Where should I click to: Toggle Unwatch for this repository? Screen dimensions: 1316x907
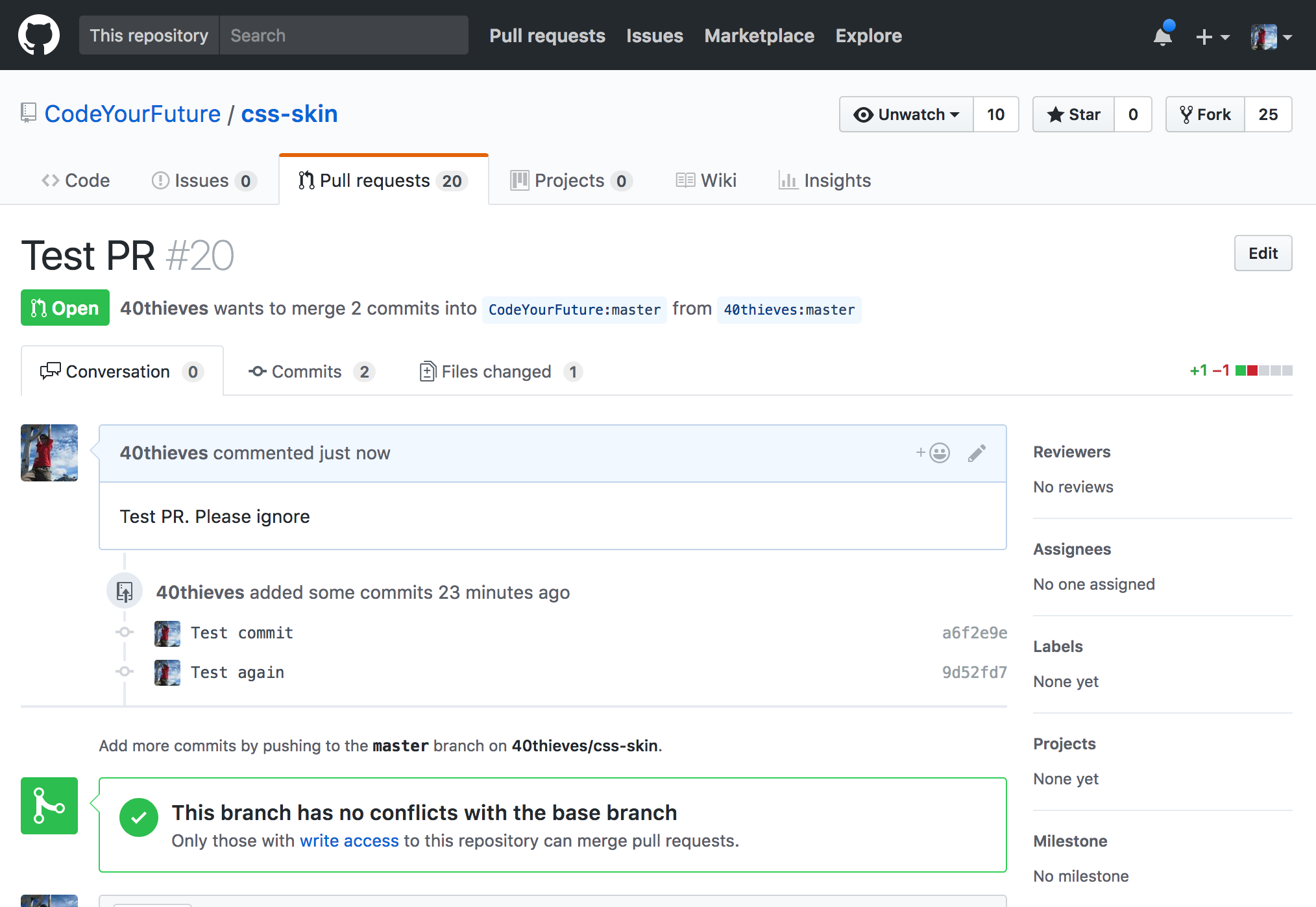906,114
